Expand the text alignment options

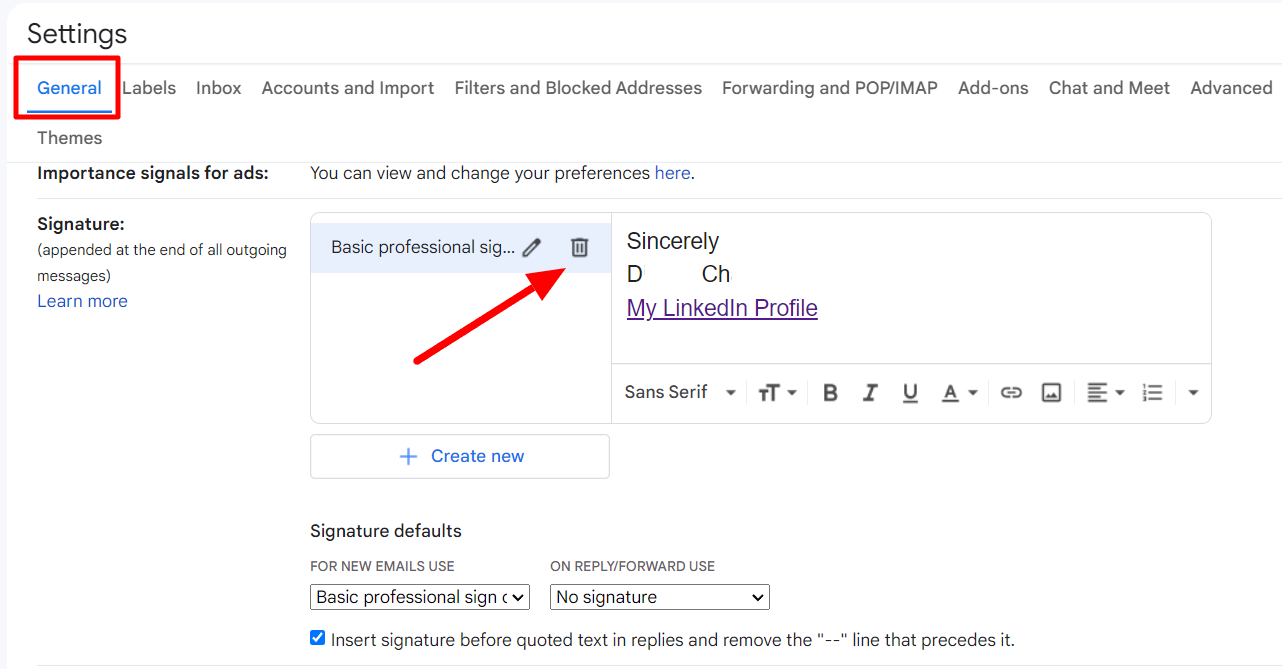[1106, 393]
